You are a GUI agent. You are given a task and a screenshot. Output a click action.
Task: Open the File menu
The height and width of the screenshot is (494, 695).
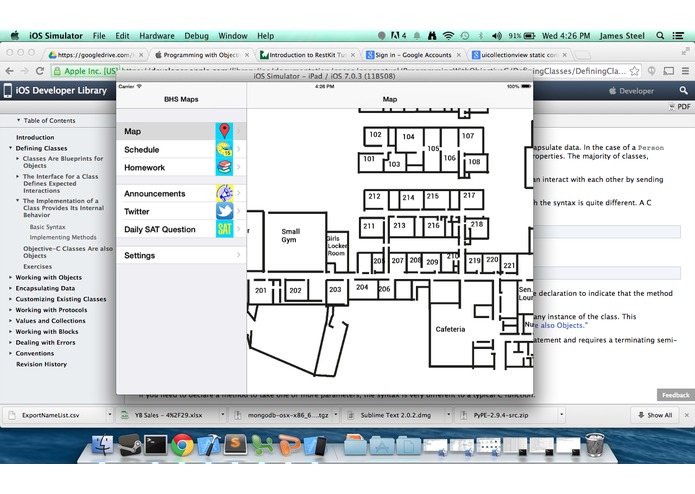99,36
